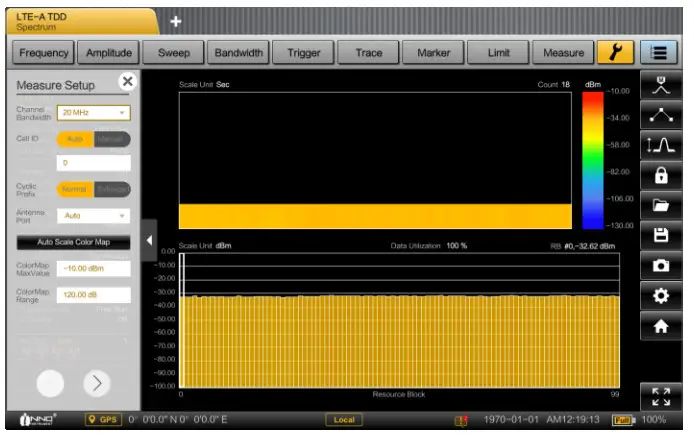Open the Bandwidth menu
Screen dimensions: 694x444
pyautogui.click(x=239, y=53)
